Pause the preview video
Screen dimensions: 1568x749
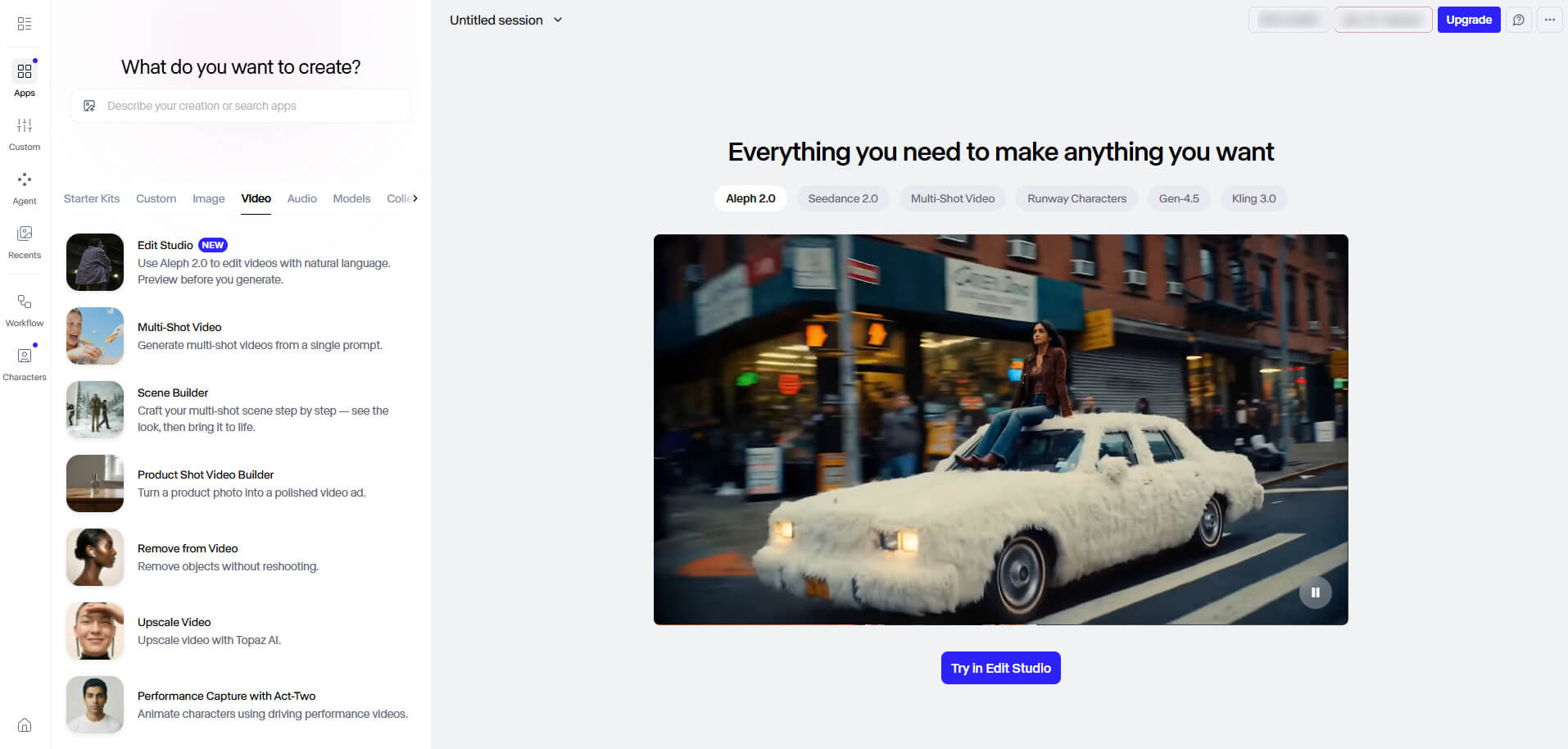1315,592
